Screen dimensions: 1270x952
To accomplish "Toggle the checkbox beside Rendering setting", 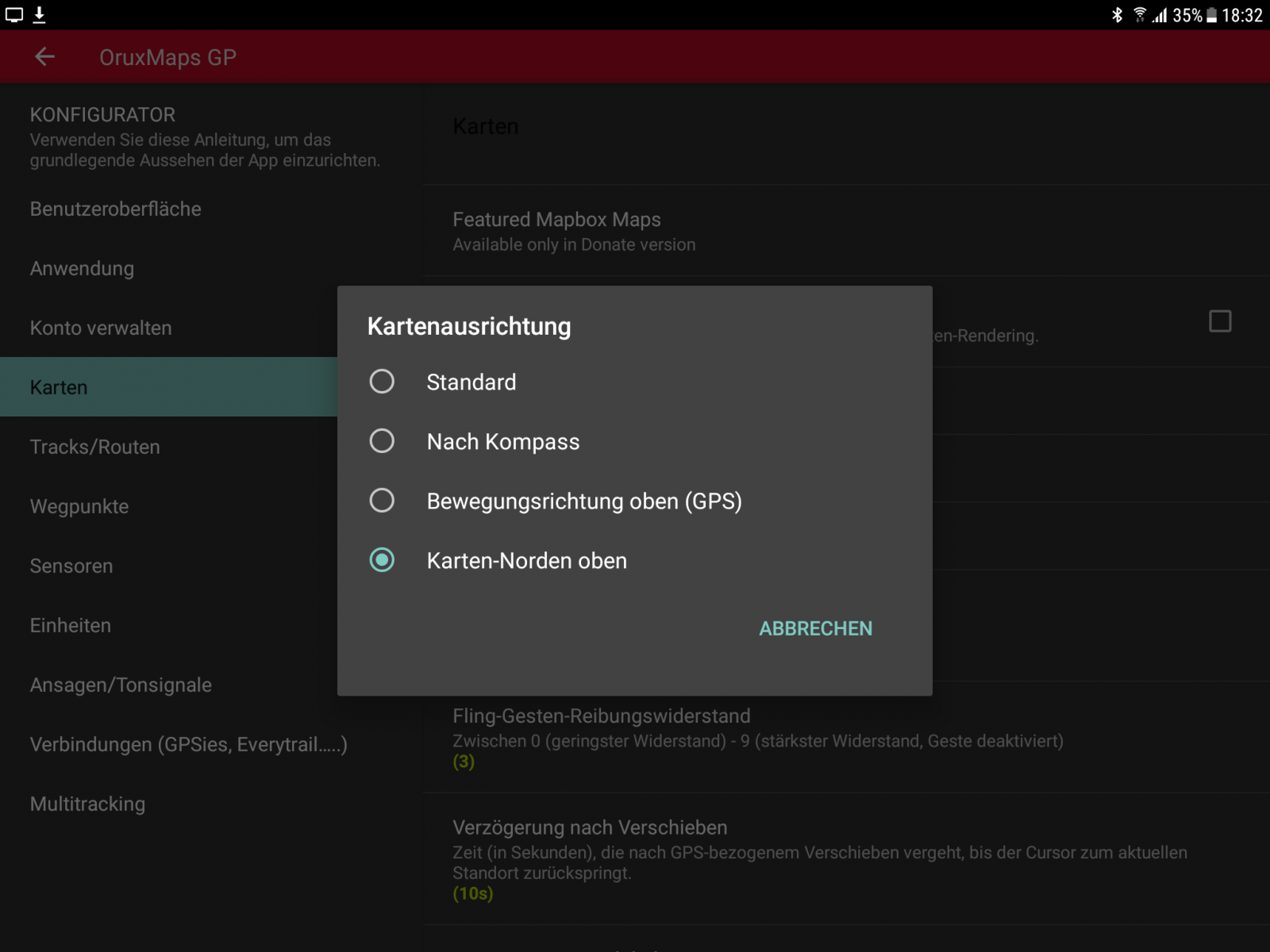I will pyautogui.click(x=1220, y=321).
